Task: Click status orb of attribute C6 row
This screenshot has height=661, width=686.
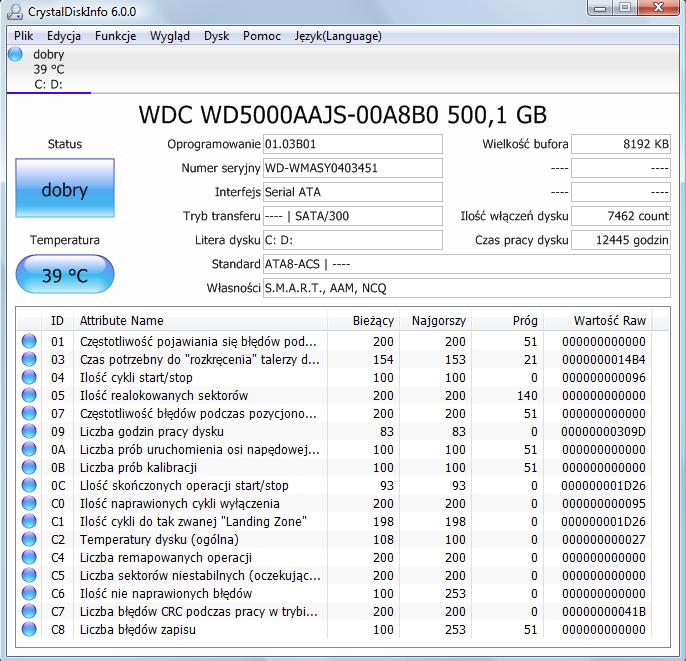Action: (29, 593)
